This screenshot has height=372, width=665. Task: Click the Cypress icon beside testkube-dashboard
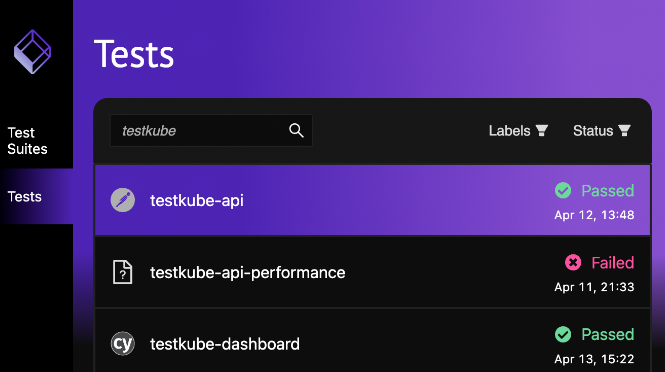pyautogui.click(x=123, y=343)
